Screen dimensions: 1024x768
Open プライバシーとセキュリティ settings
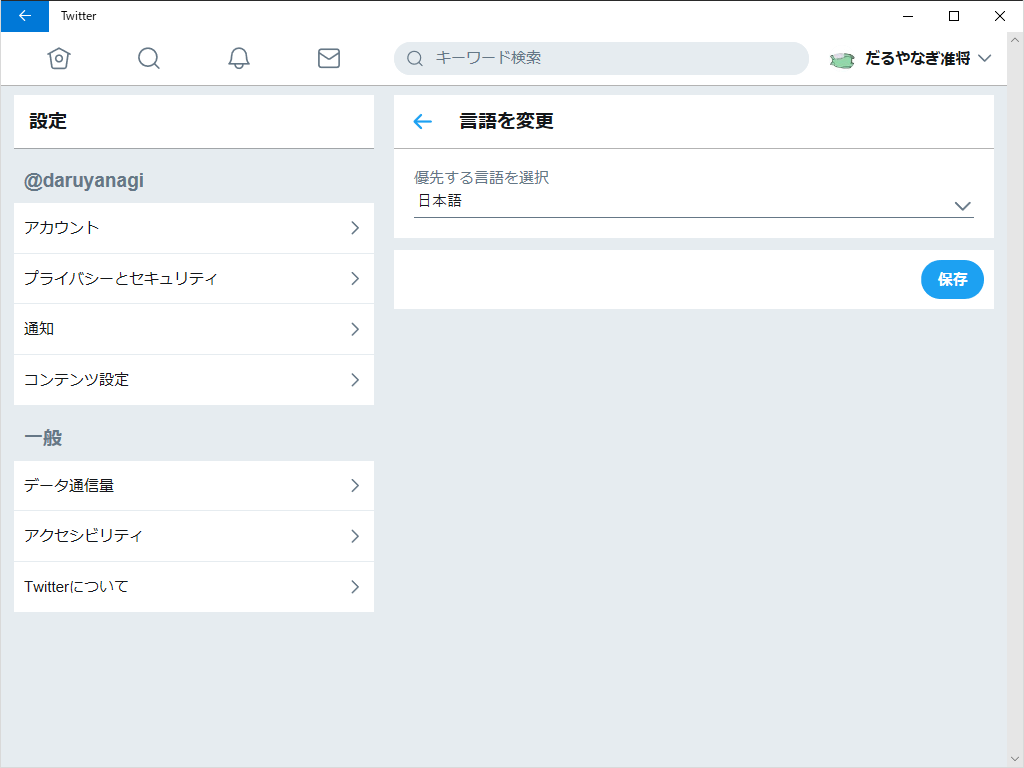194,278
